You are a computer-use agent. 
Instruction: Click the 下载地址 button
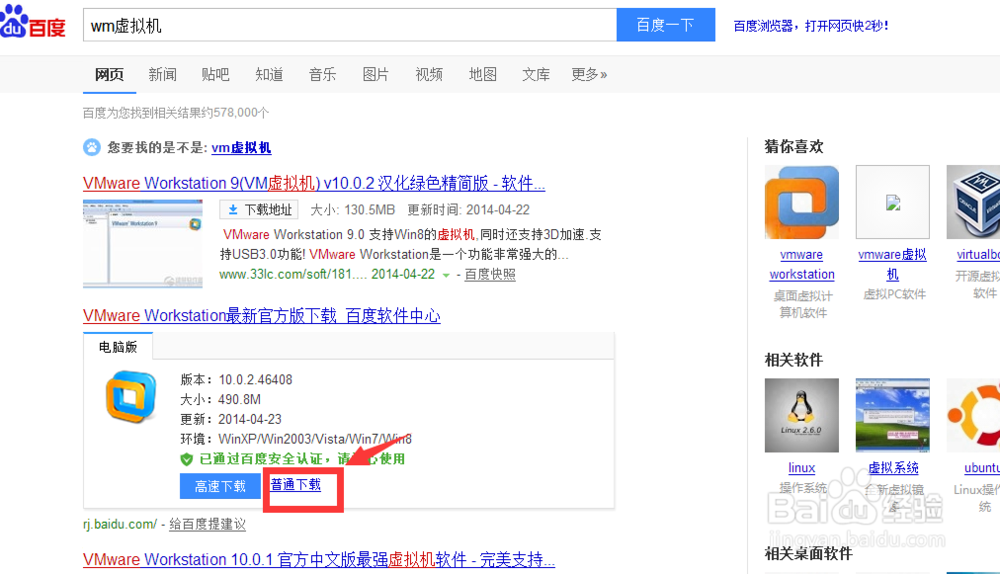coord(260,210)
